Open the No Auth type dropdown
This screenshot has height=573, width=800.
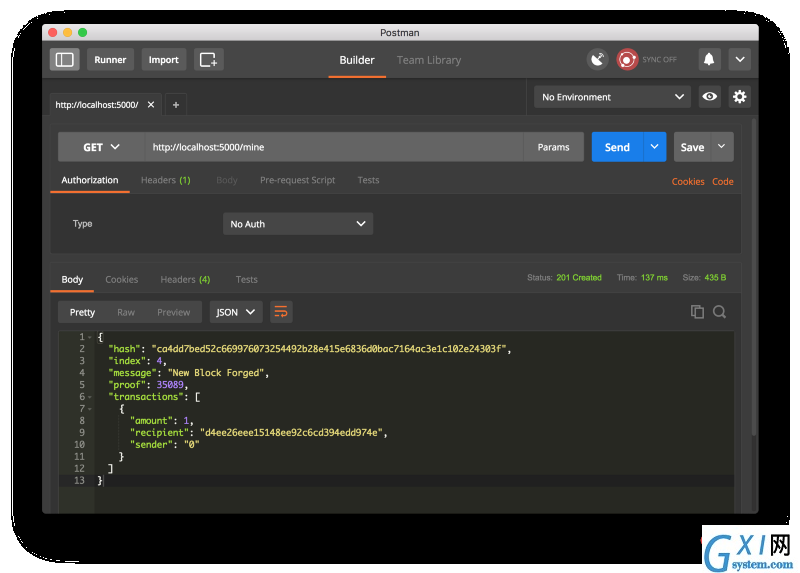coord(298,224)
